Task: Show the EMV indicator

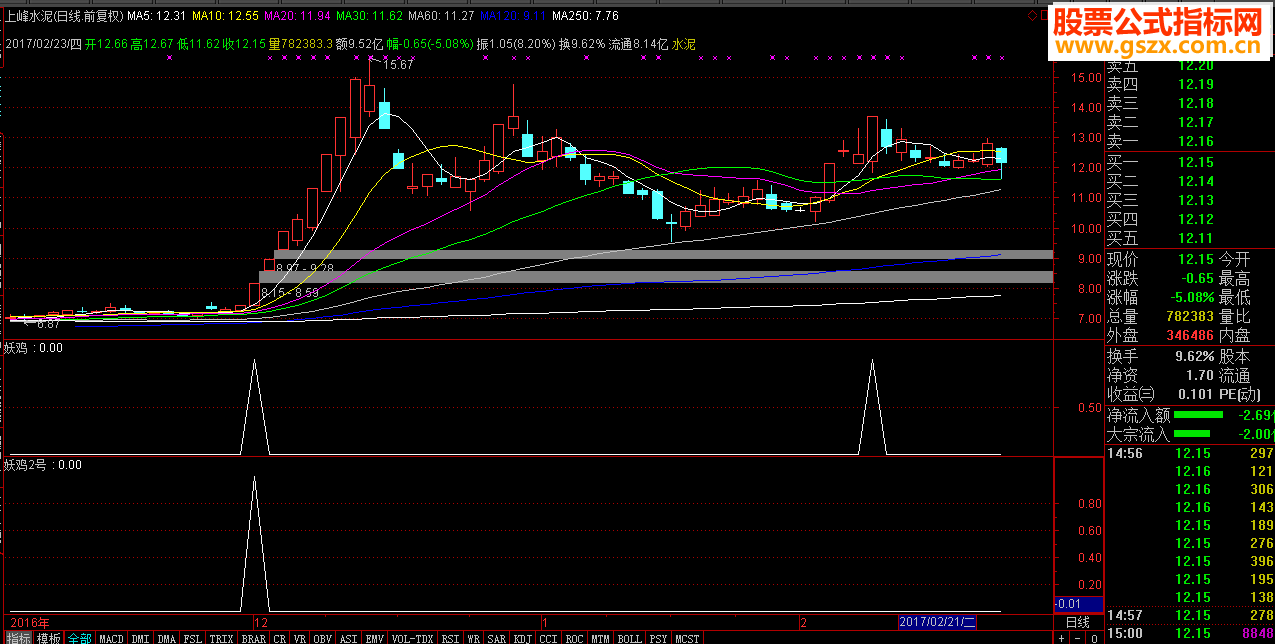Action: pyautogui.click(x=375, y=637)
